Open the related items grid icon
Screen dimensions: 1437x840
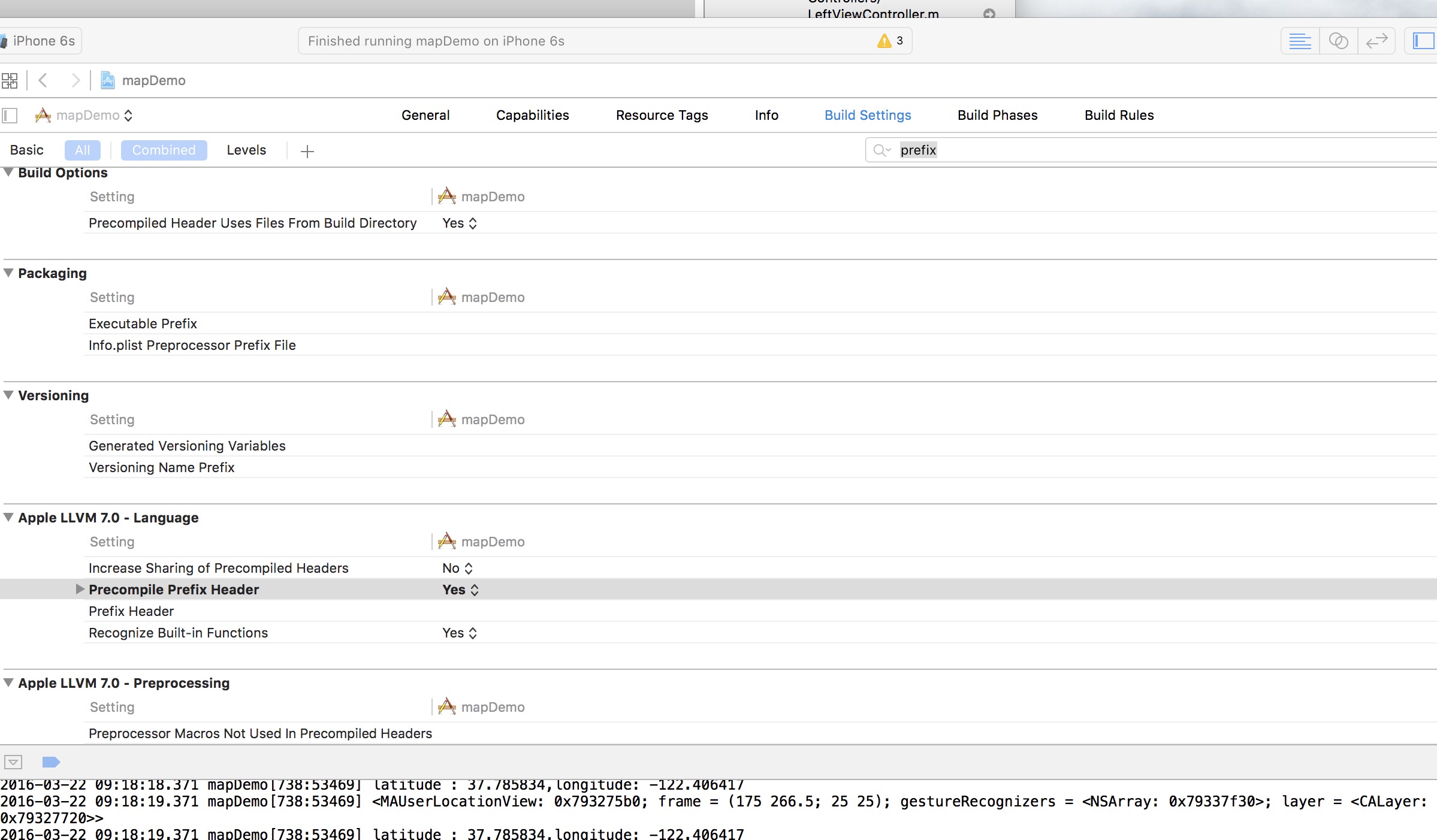[10, 80]
